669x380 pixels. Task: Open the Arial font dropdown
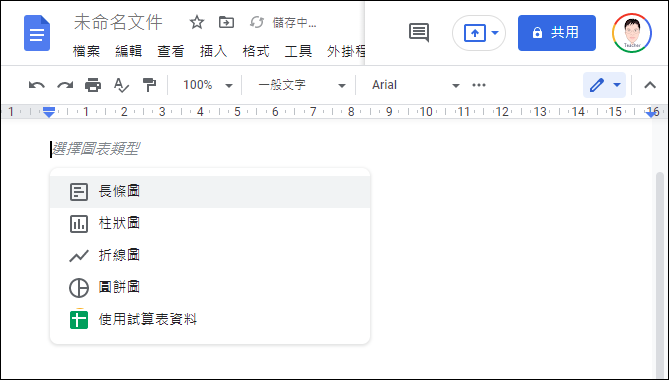point(415,85)
